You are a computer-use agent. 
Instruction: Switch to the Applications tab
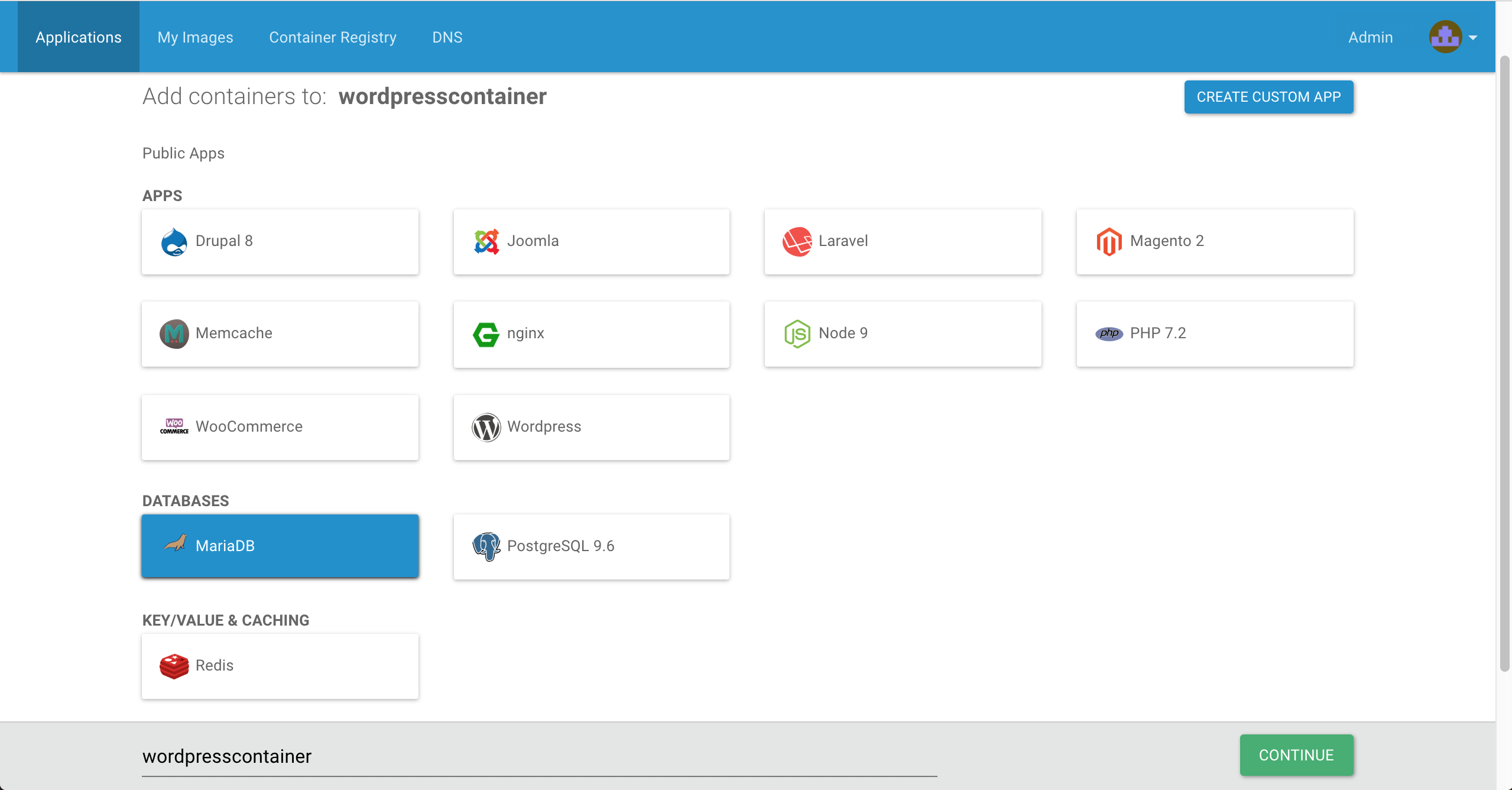79,37
